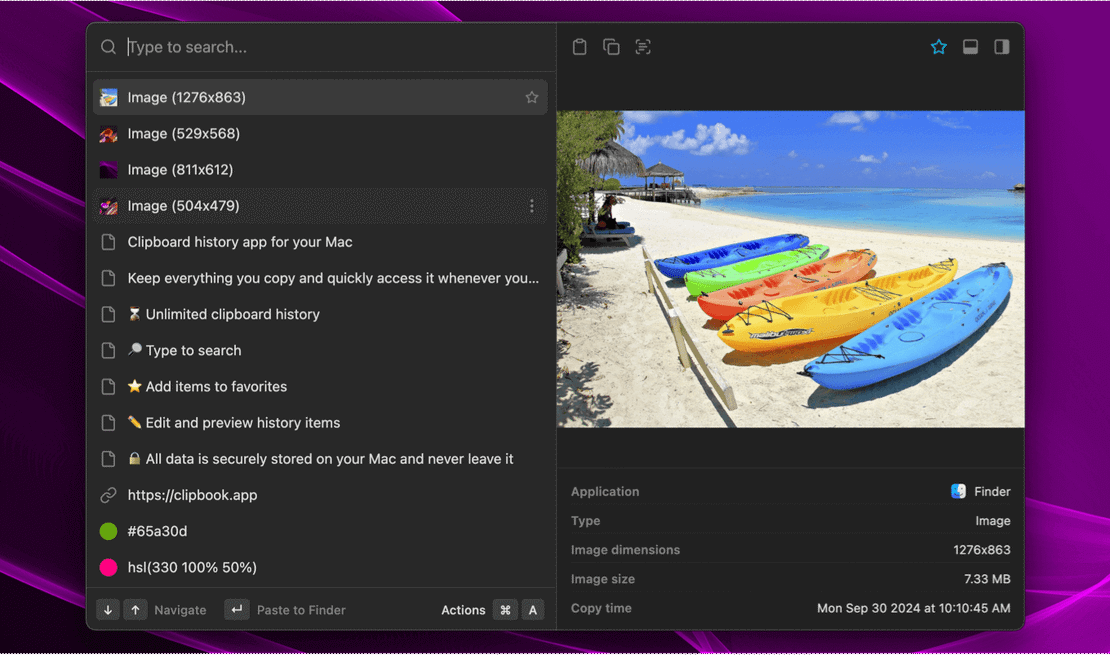The height and width of the screenshot is (655, 1110).
Task: Click document icon beside 'Add items to favorites'
Action: (x=108, y=387)
